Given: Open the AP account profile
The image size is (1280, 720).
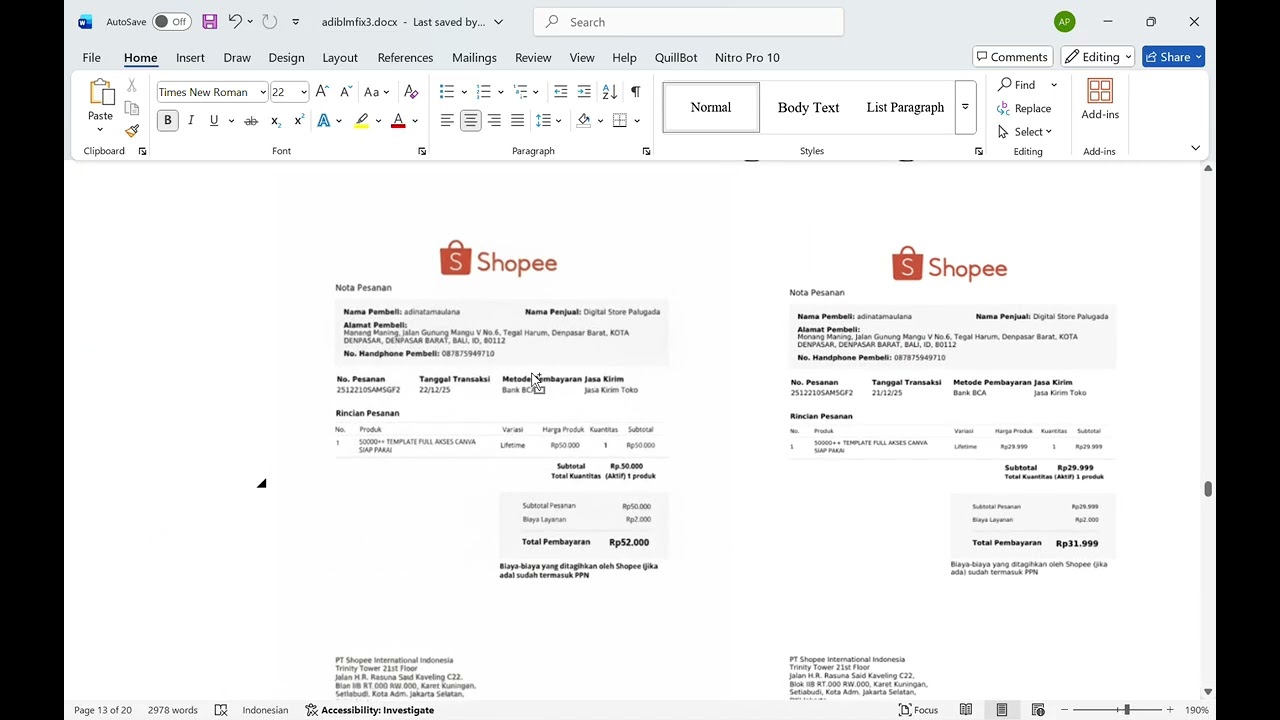Looking at the screenshot, I should [1064, 22].
